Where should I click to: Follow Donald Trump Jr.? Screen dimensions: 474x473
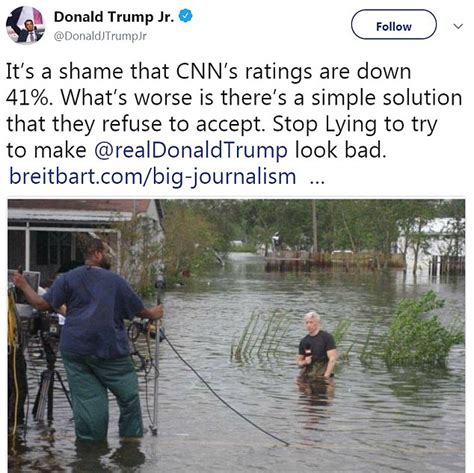pos(394,24)
